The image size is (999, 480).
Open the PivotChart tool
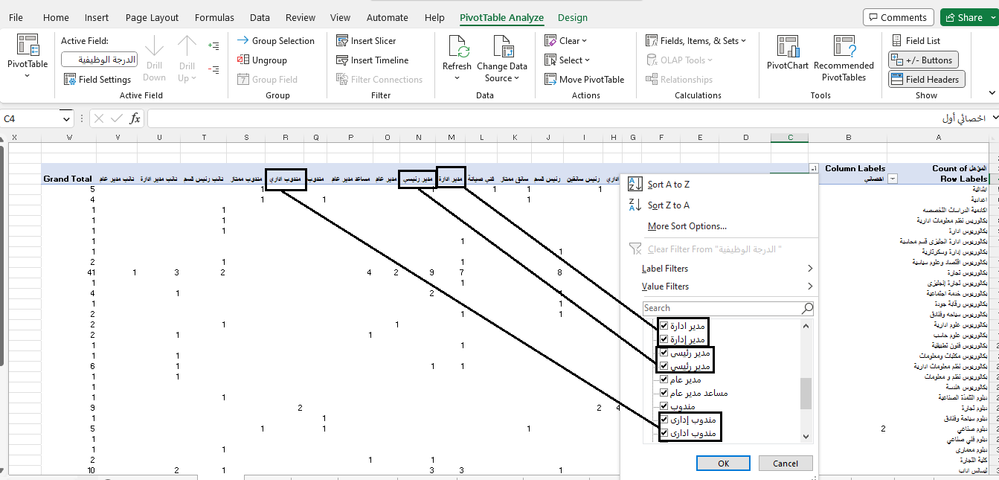[787, 52]
